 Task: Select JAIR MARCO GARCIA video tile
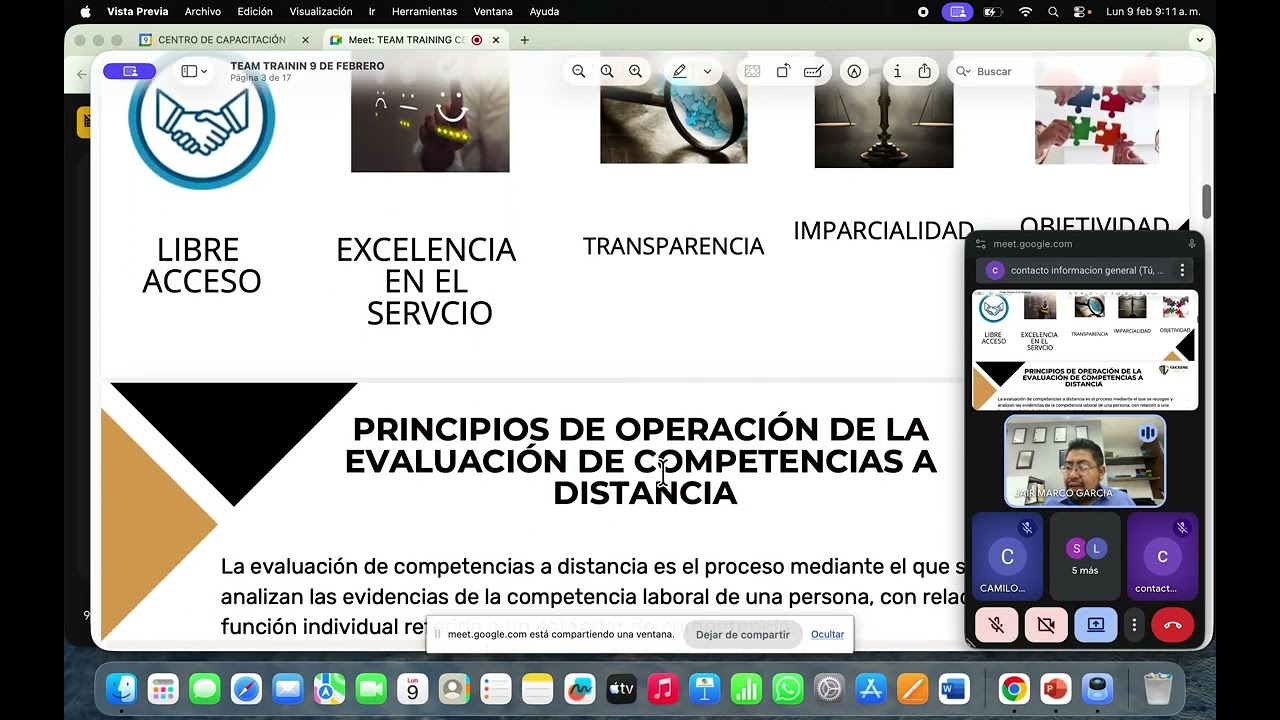[1085, 461]
